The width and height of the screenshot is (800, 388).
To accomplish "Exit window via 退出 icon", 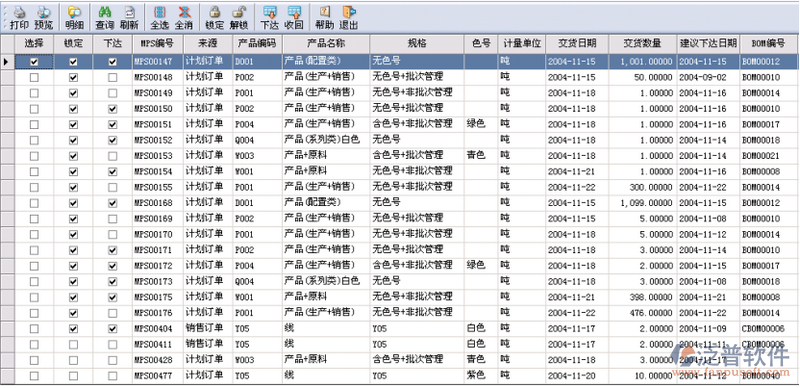I will [349, 17].
